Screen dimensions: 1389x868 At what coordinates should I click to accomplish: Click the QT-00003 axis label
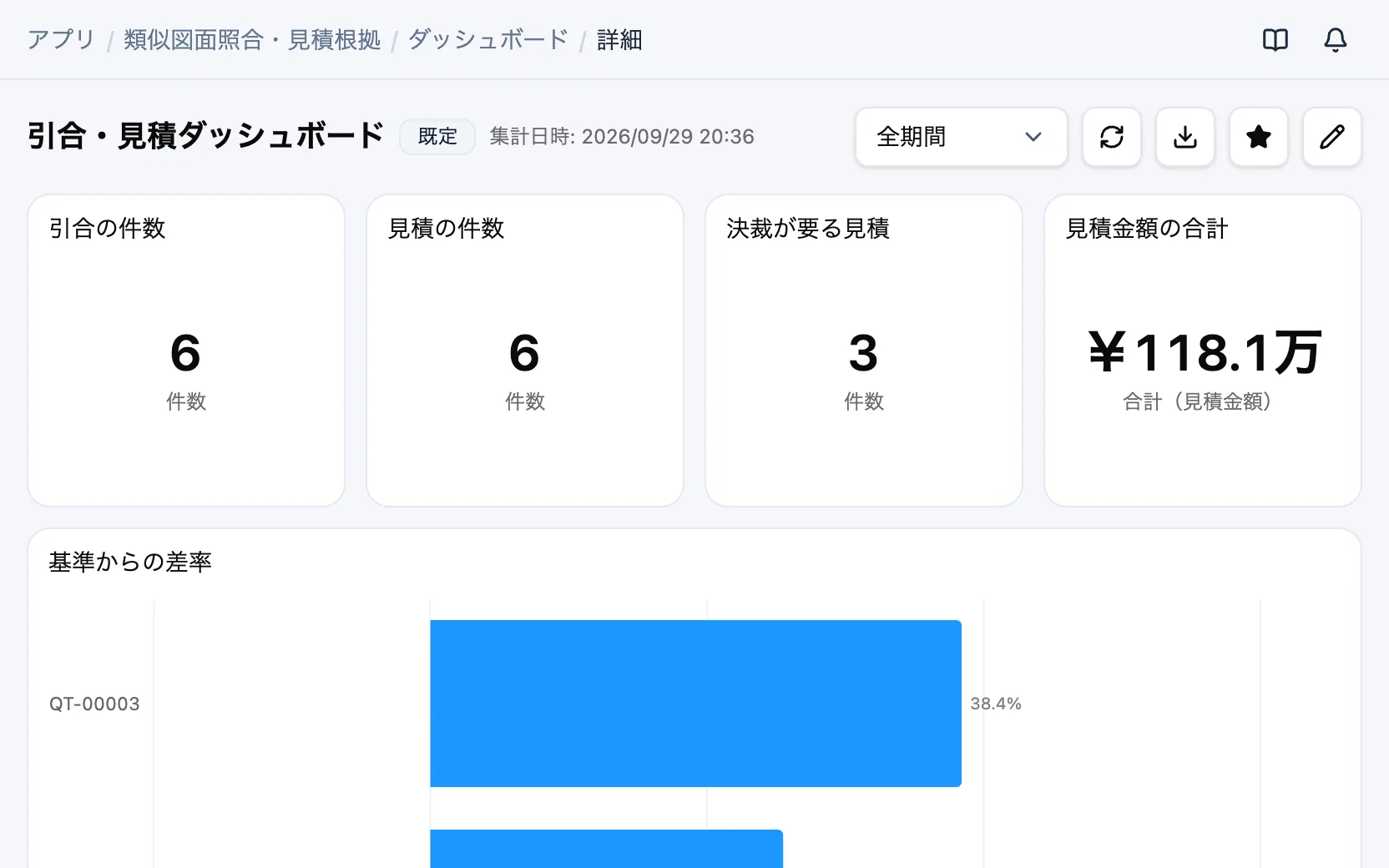94,704
